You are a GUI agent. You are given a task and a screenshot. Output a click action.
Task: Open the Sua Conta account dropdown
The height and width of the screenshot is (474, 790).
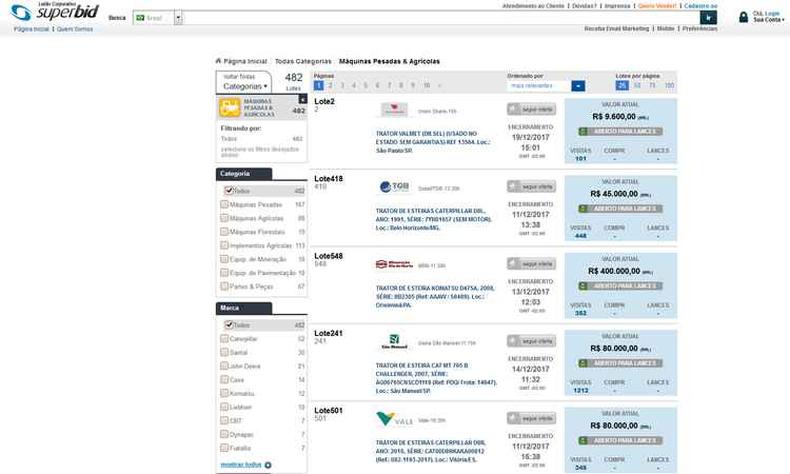(x=769, y=20)
